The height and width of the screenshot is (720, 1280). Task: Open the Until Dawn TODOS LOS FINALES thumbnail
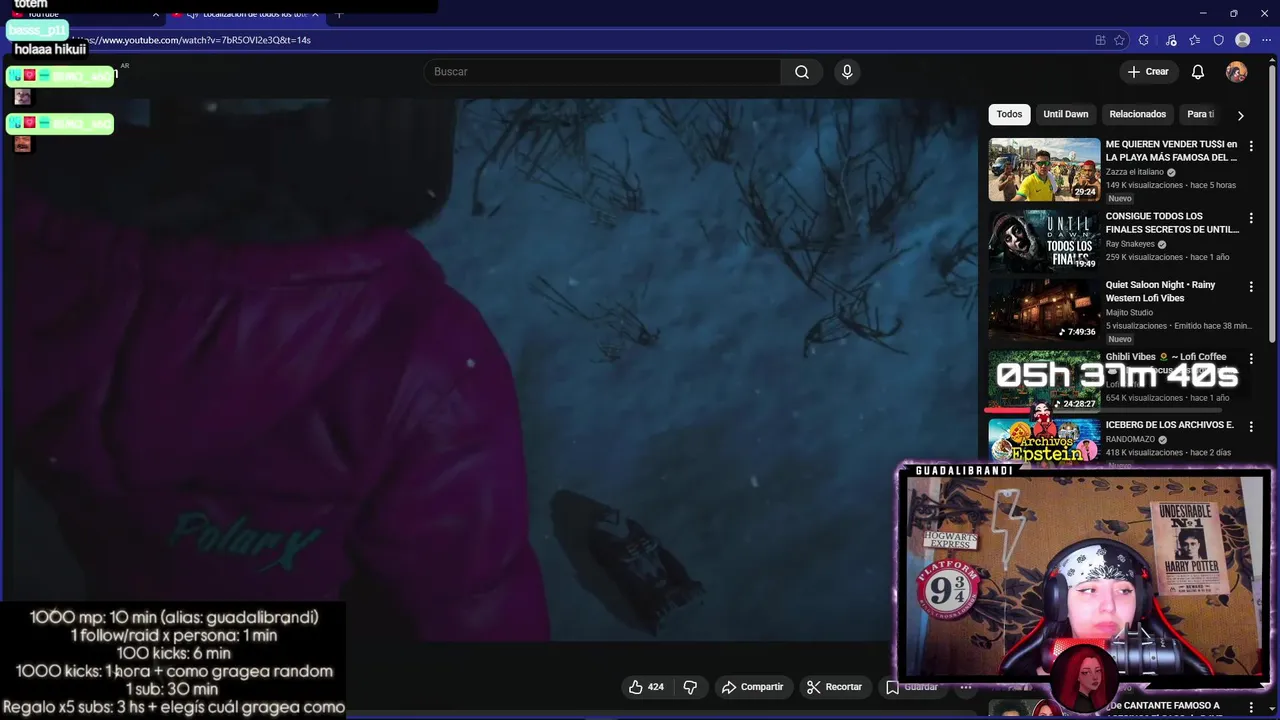(1044, 242)
